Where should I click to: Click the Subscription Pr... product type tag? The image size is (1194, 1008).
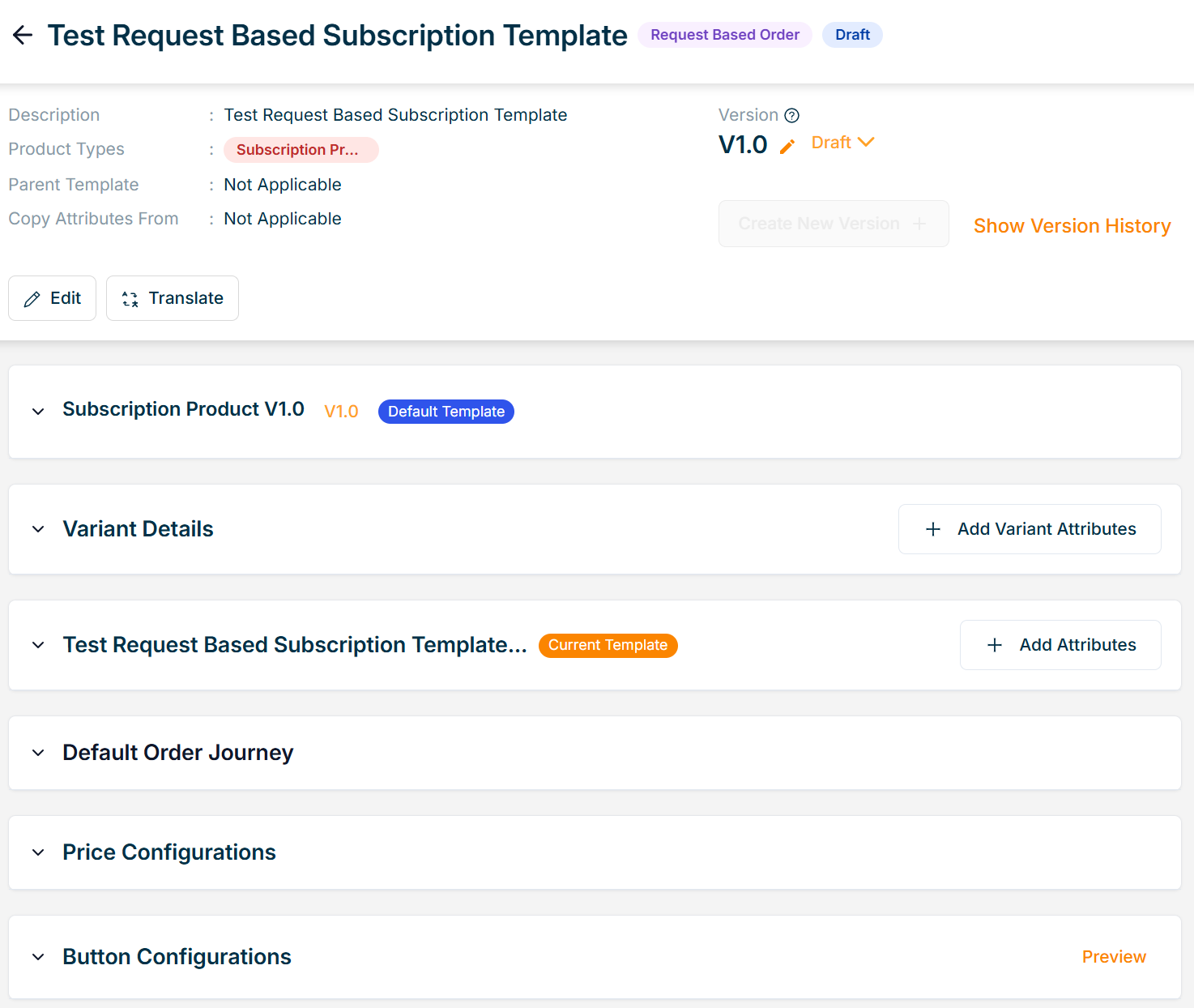(x=301, y=150)
